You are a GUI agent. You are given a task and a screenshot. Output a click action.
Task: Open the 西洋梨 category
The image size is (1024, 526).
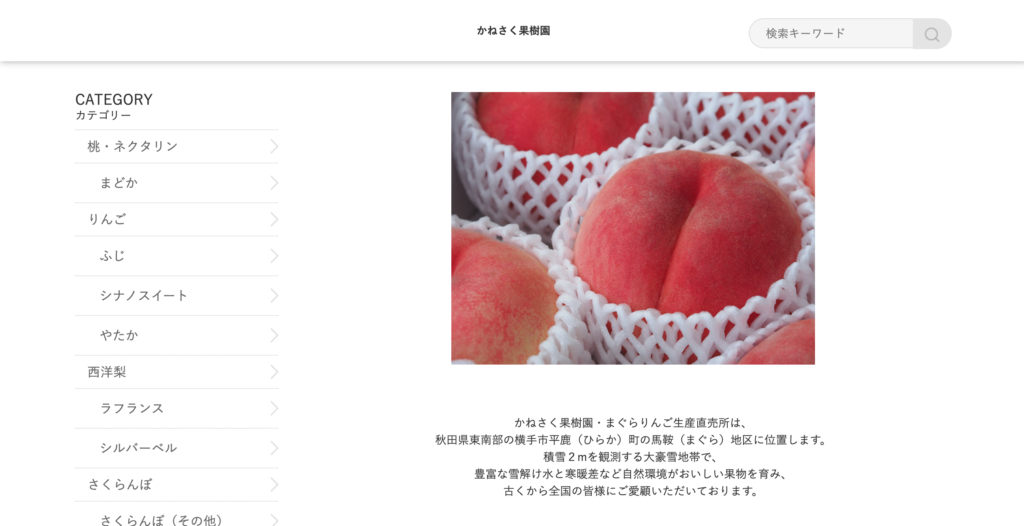[x=176, y=372]
